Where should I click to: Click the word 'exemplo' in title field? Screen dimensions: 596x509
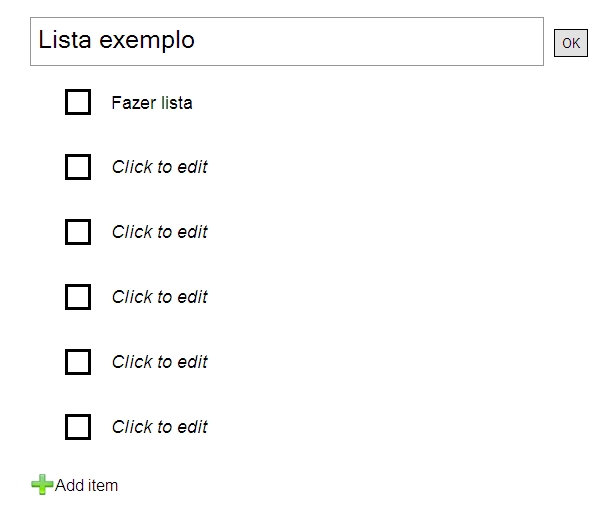point(147,41)
